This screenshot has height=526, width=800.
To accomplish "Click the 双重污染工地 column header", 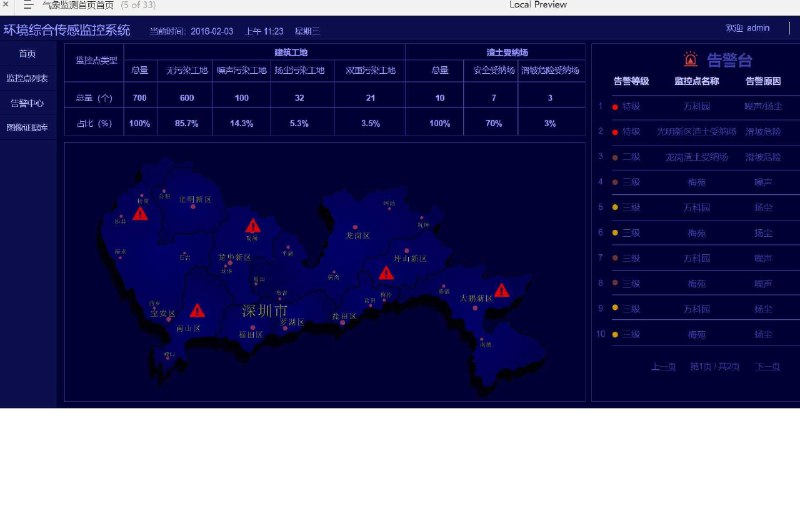I will tap(370, 70).
